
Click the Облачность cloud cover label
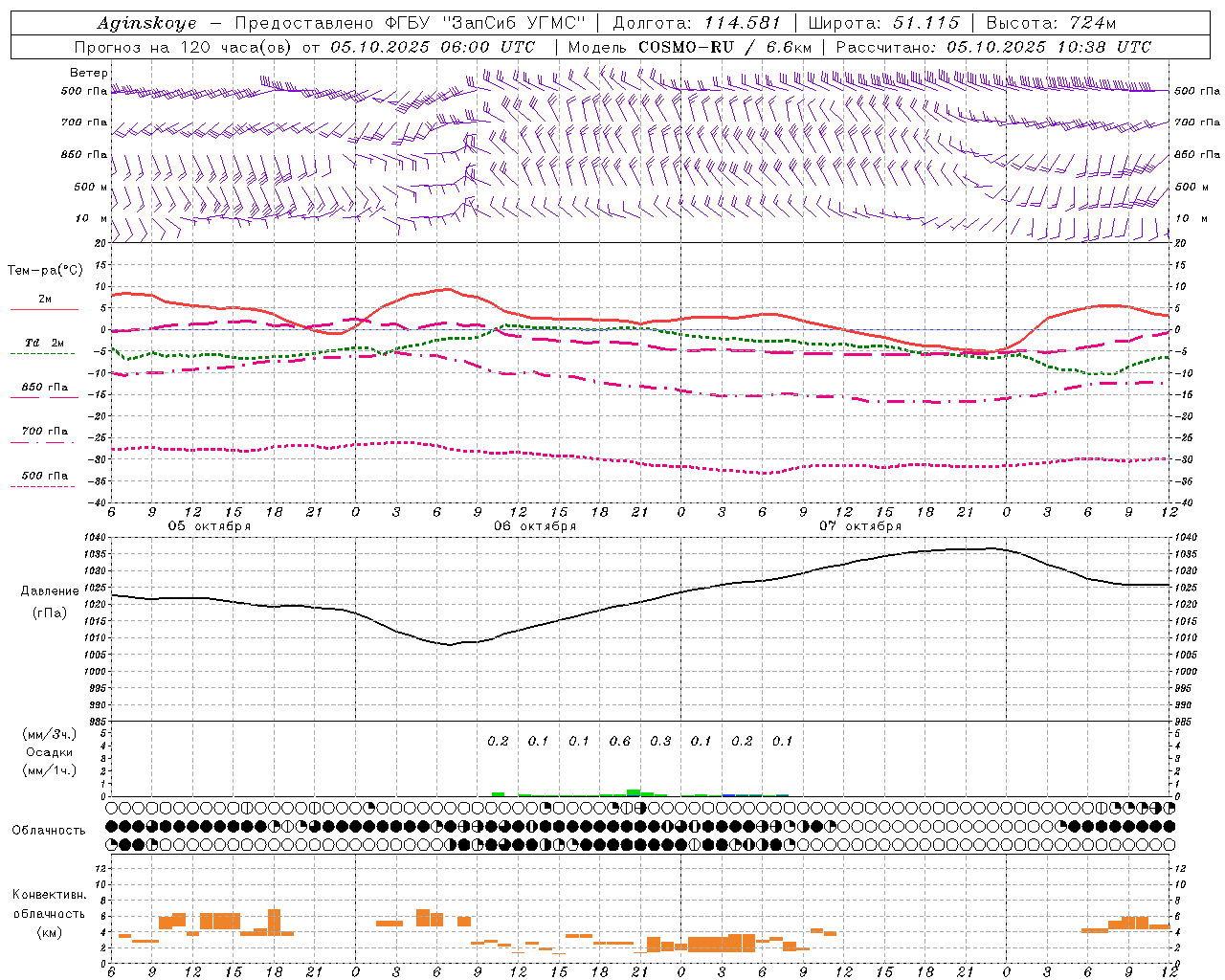pos(49,830)
